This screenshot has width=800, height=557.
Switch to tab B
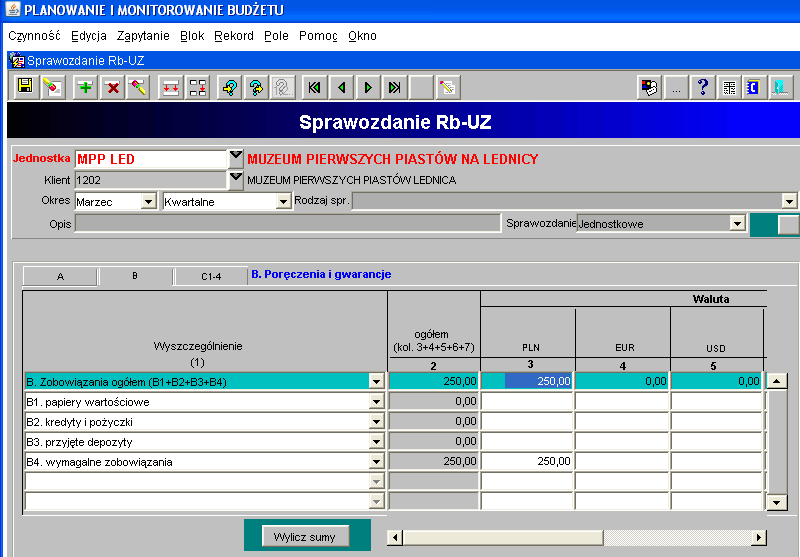click(x=135, y=276)
